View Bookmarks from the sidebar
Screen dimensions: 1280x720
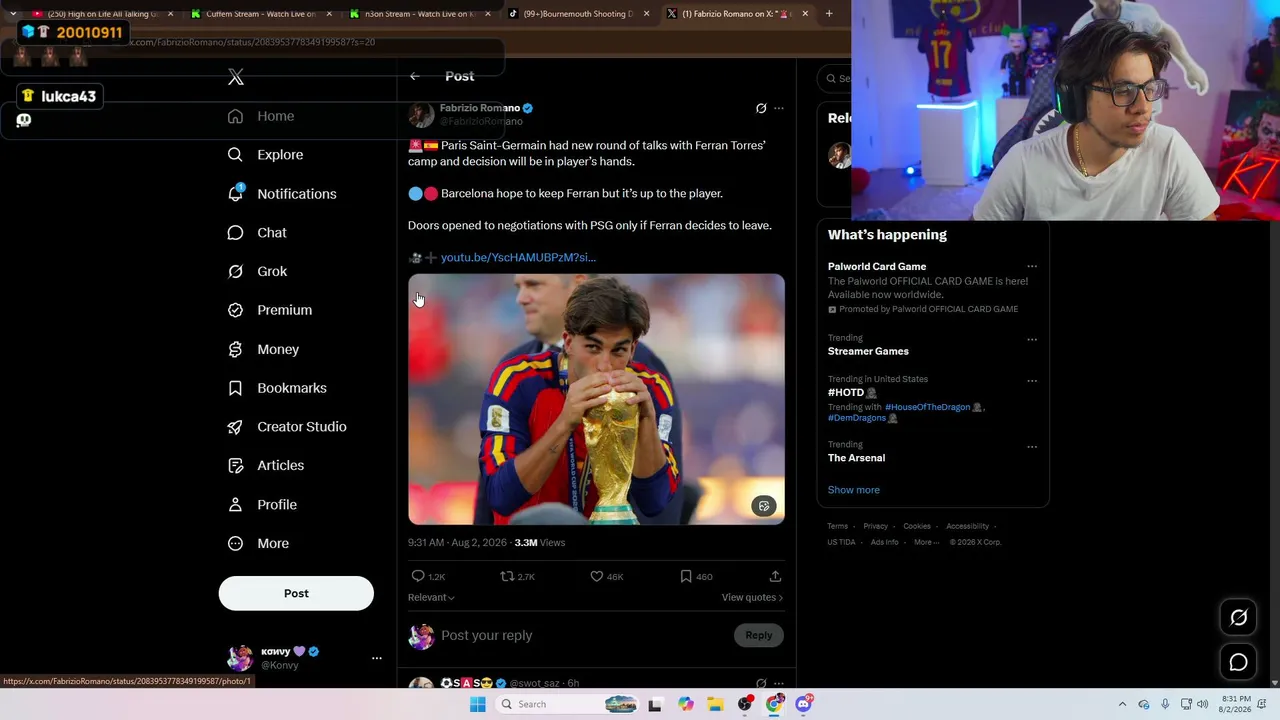(x=277, y=388)
